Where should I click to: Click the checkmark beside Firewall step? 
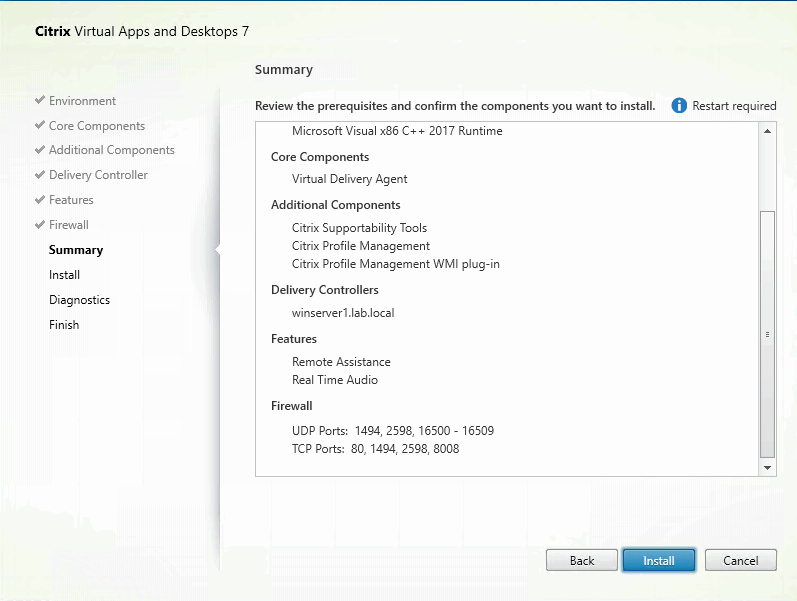40,224
